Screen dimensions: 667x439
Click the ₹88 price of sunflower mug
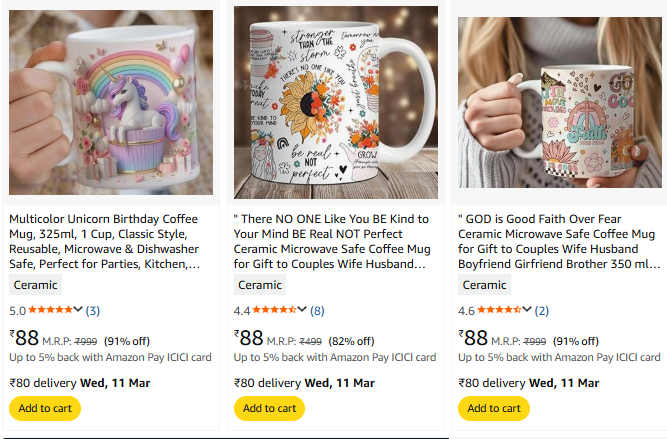[250, 338]
